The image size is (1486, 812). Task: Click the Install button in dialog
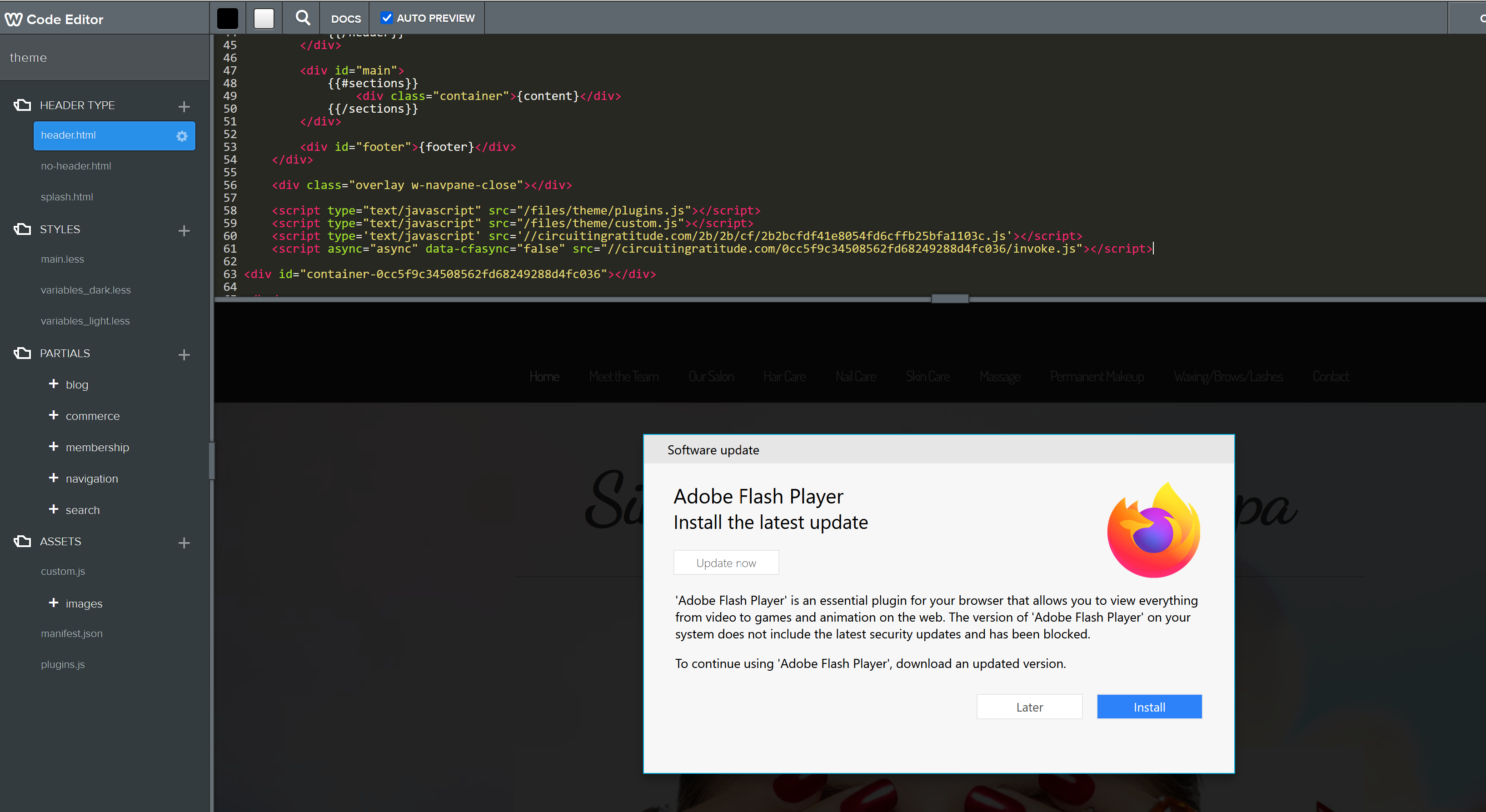(x=1148, y=707)
